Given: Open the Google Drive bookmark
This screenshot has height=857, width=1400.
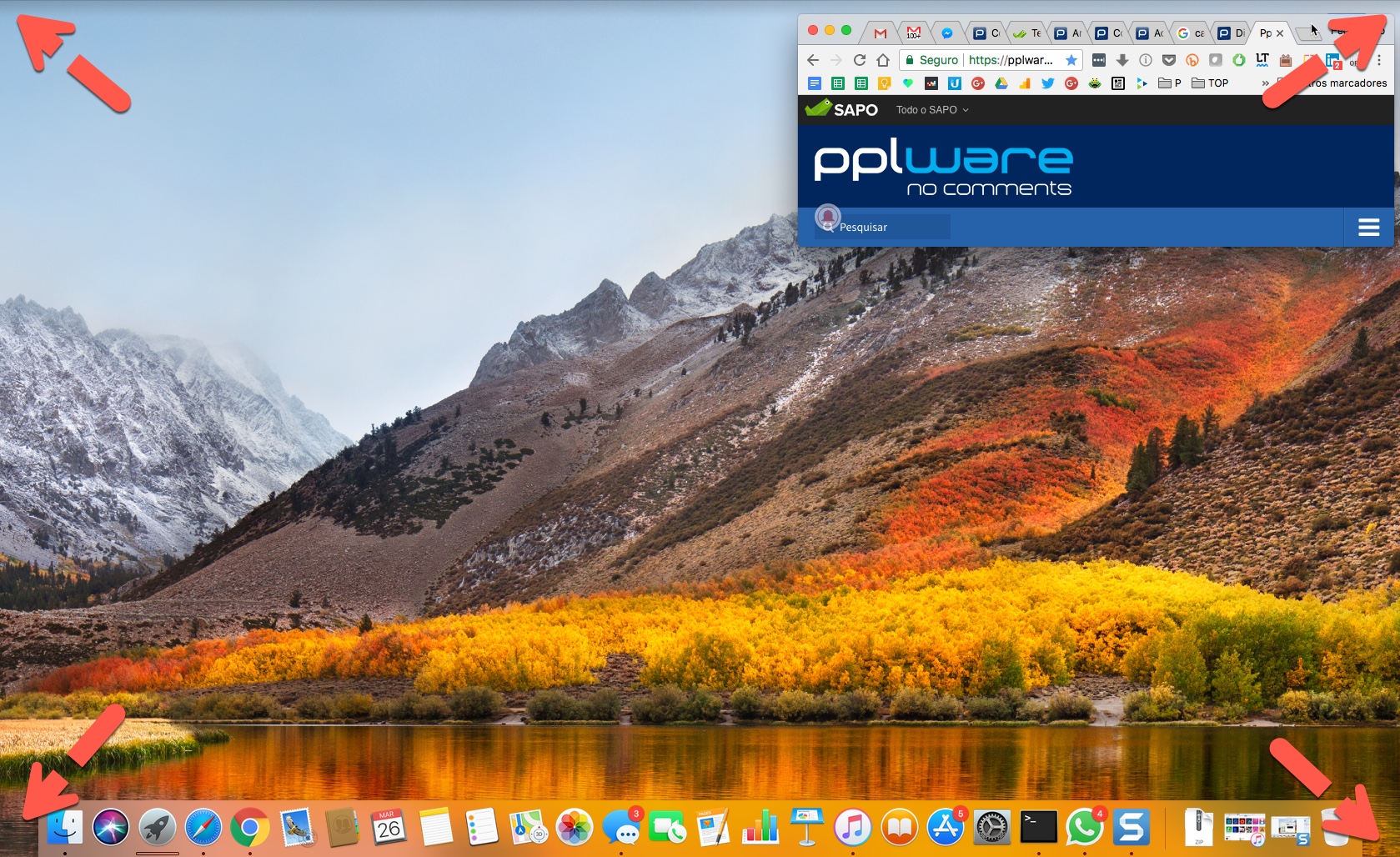Looking at the screenshot, I should tap(1001, 83).
